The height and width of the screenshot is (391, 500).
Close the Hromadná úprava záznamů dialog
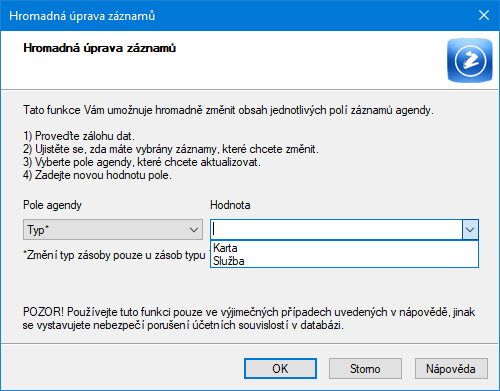coord(484,15)
